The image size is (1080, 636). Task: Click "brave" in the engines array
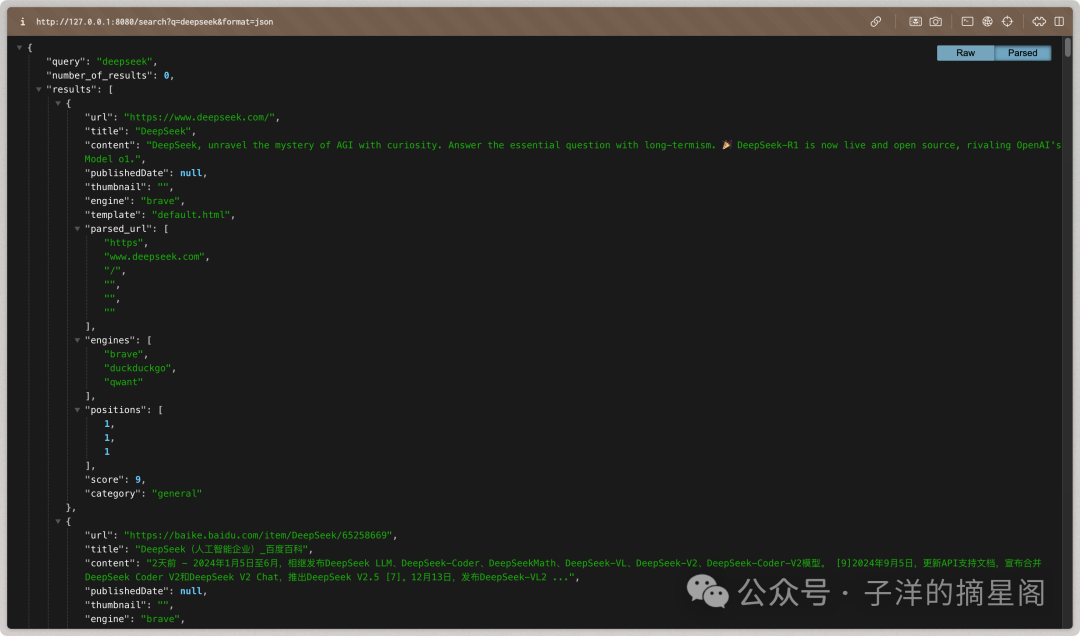[124, 354]
